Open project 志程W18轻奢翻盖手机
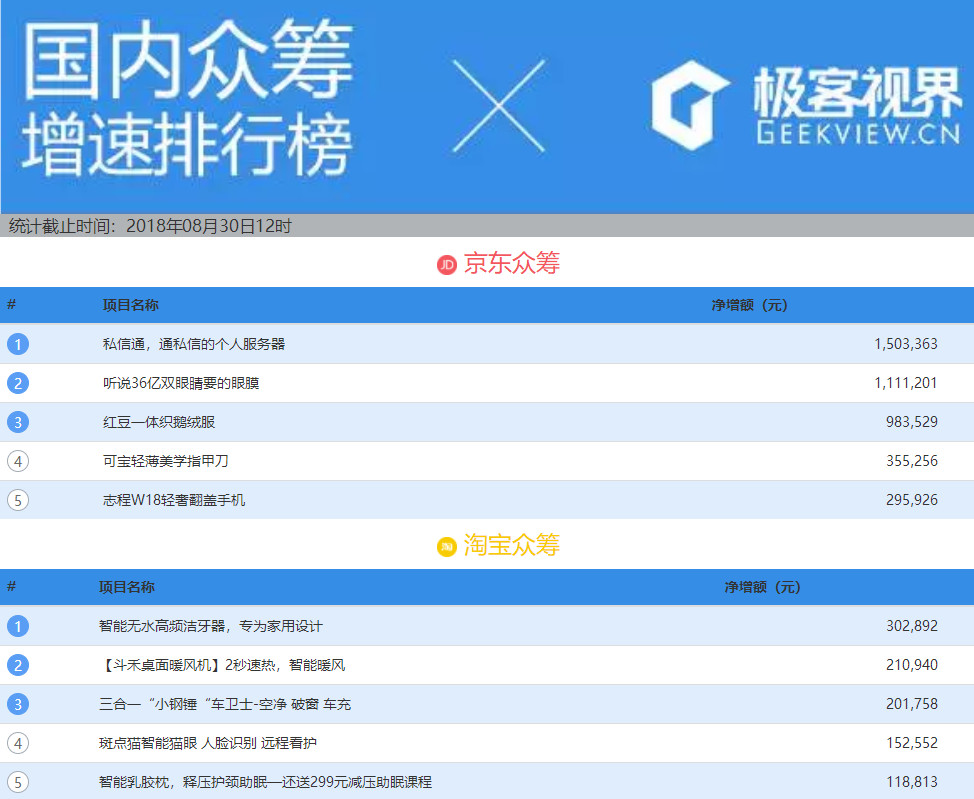The width and height of the screenshot is (974, 799). click(x=174, y=500)
